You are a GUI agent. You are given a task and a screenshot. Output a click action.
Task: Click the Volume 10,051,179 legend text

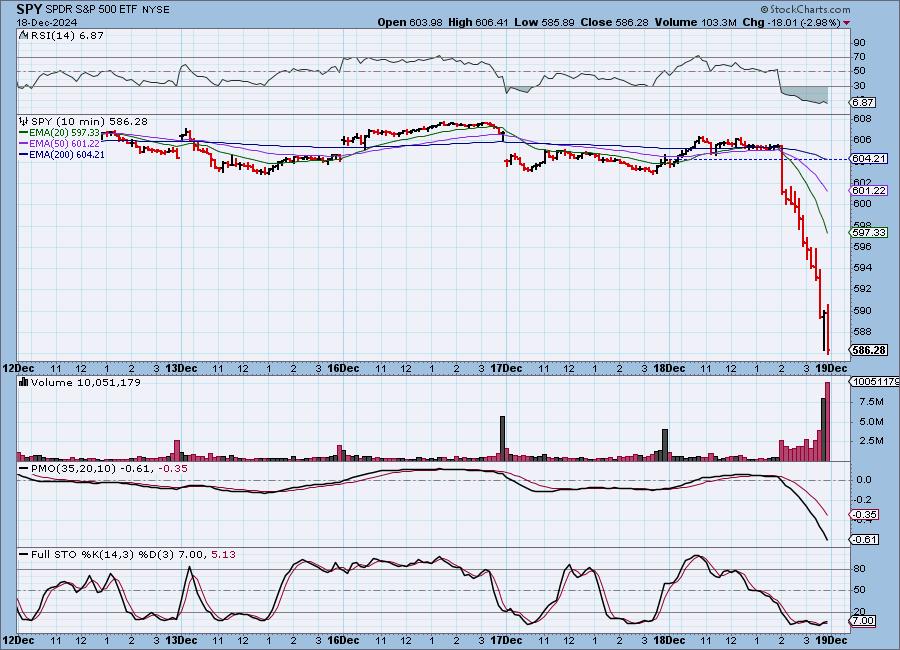tap(86, 382)
